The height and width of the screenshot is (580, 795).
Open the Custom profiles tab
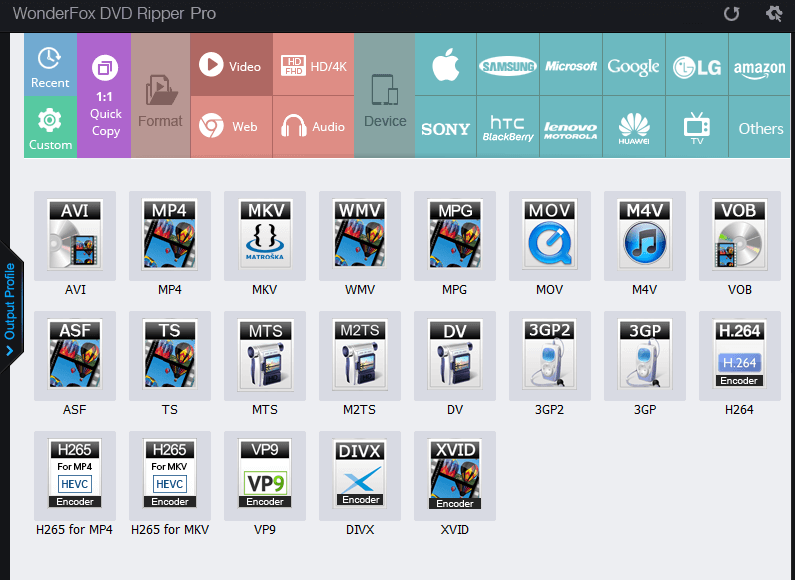(x=50, y=127)
